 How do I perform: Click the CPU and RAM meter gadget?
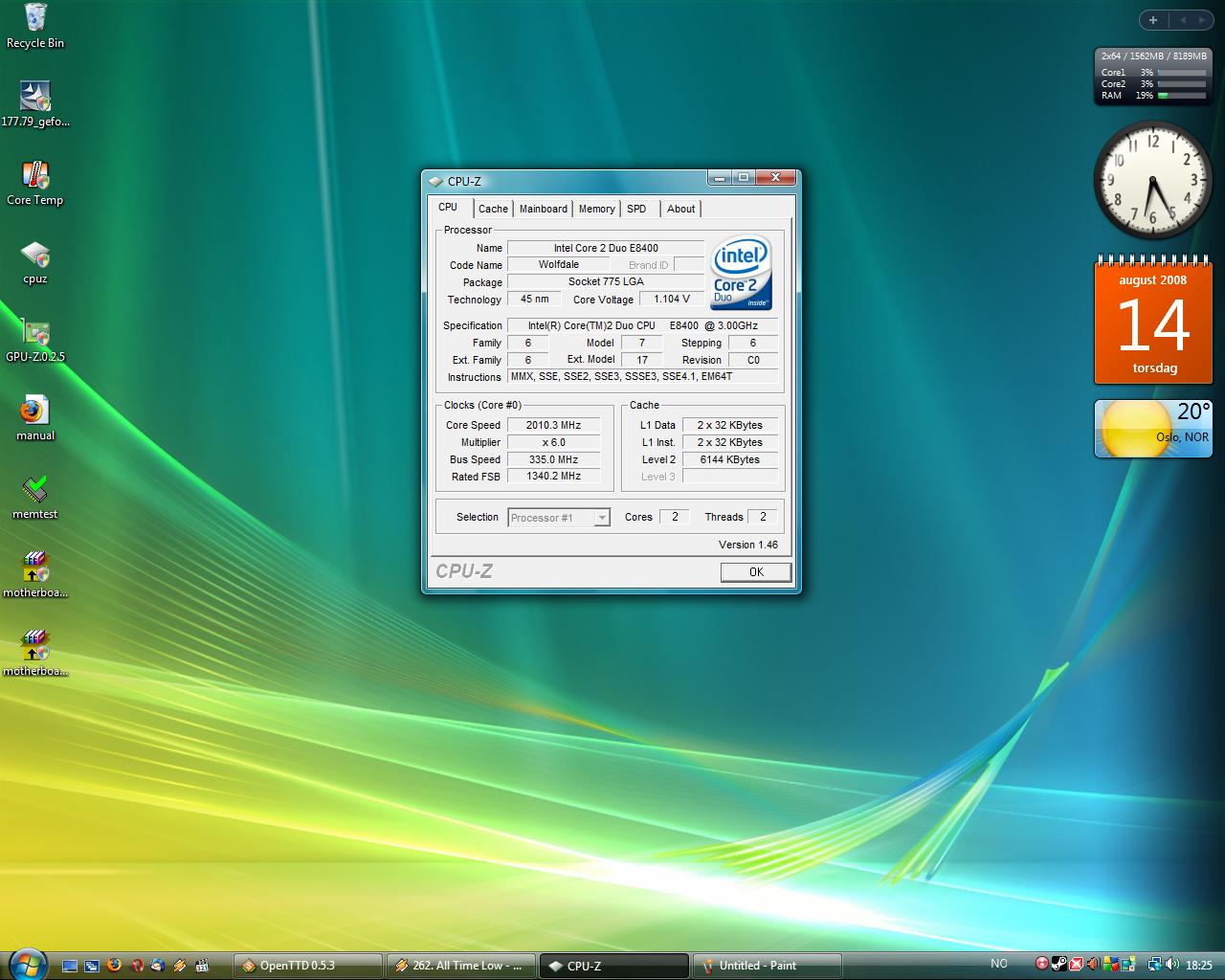pyautogui.click(x=1153, y=76)
